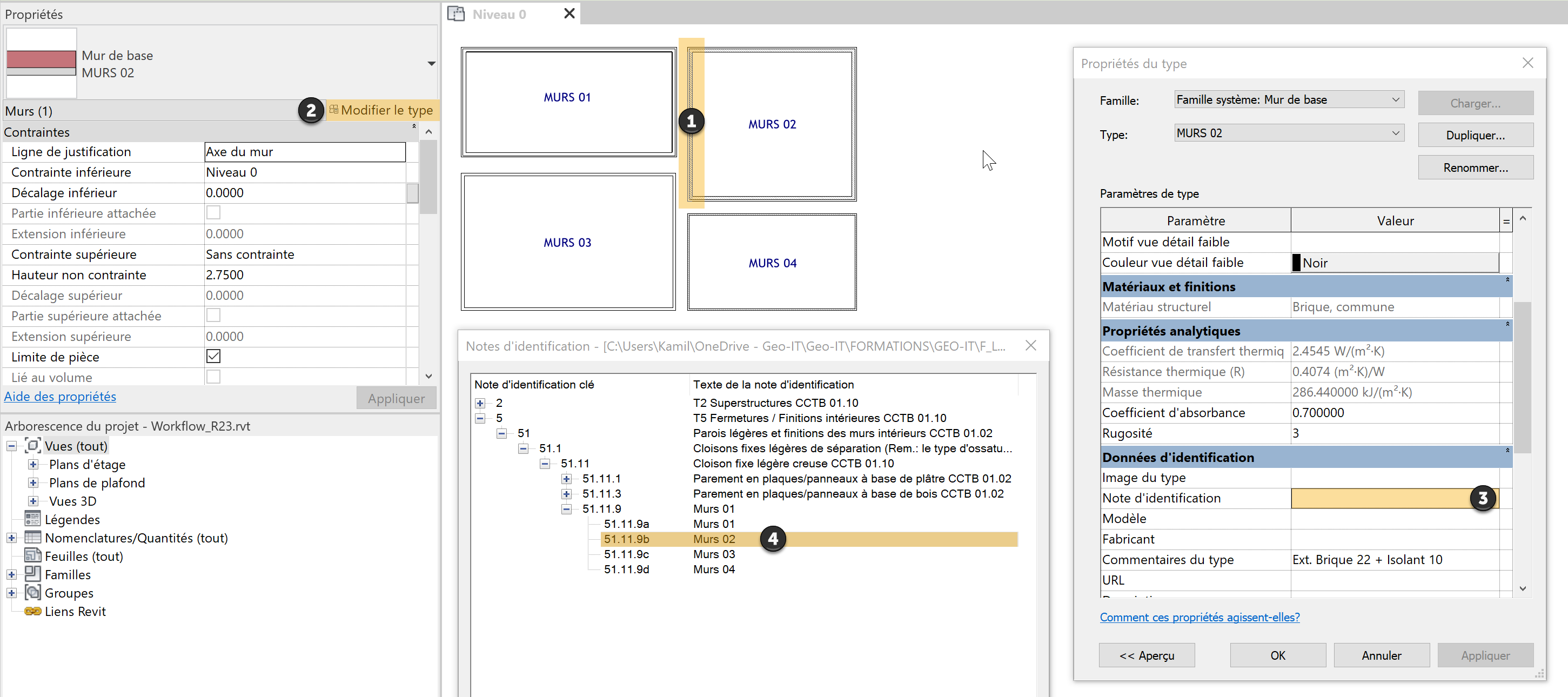Image resolution: width=1568 pixels, height=697 pixels.
Task: Click the Familles folder icon
Action: (x=32, y=573)
